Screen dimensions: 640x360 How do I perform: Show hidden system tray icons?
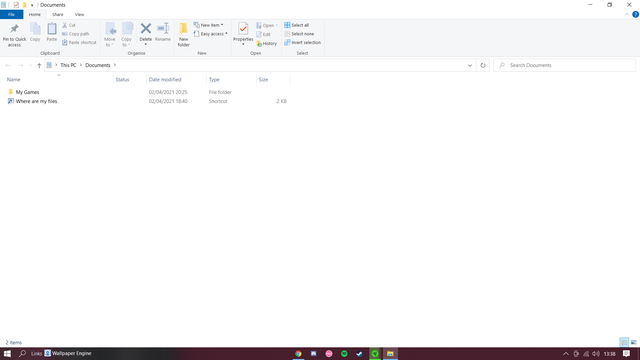[x=566, y=354]
